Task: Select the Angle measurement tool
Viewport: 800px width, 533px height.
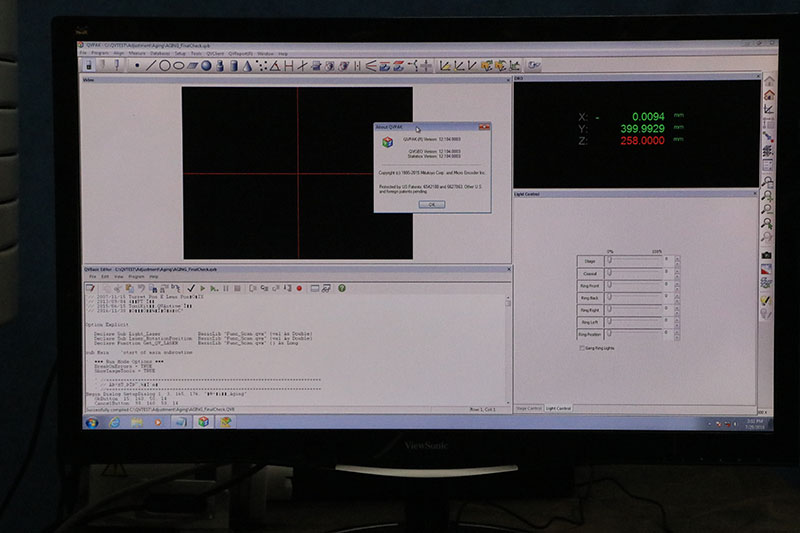Action: tap(275, 66)
